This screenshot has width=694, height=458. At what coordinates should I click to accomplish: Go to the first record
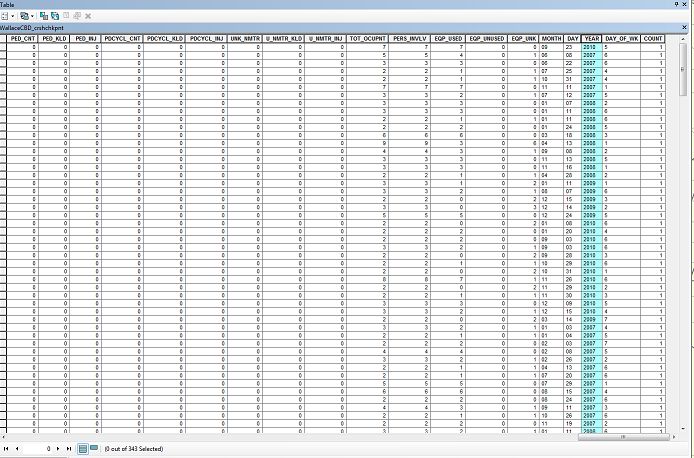pos(6,449)
